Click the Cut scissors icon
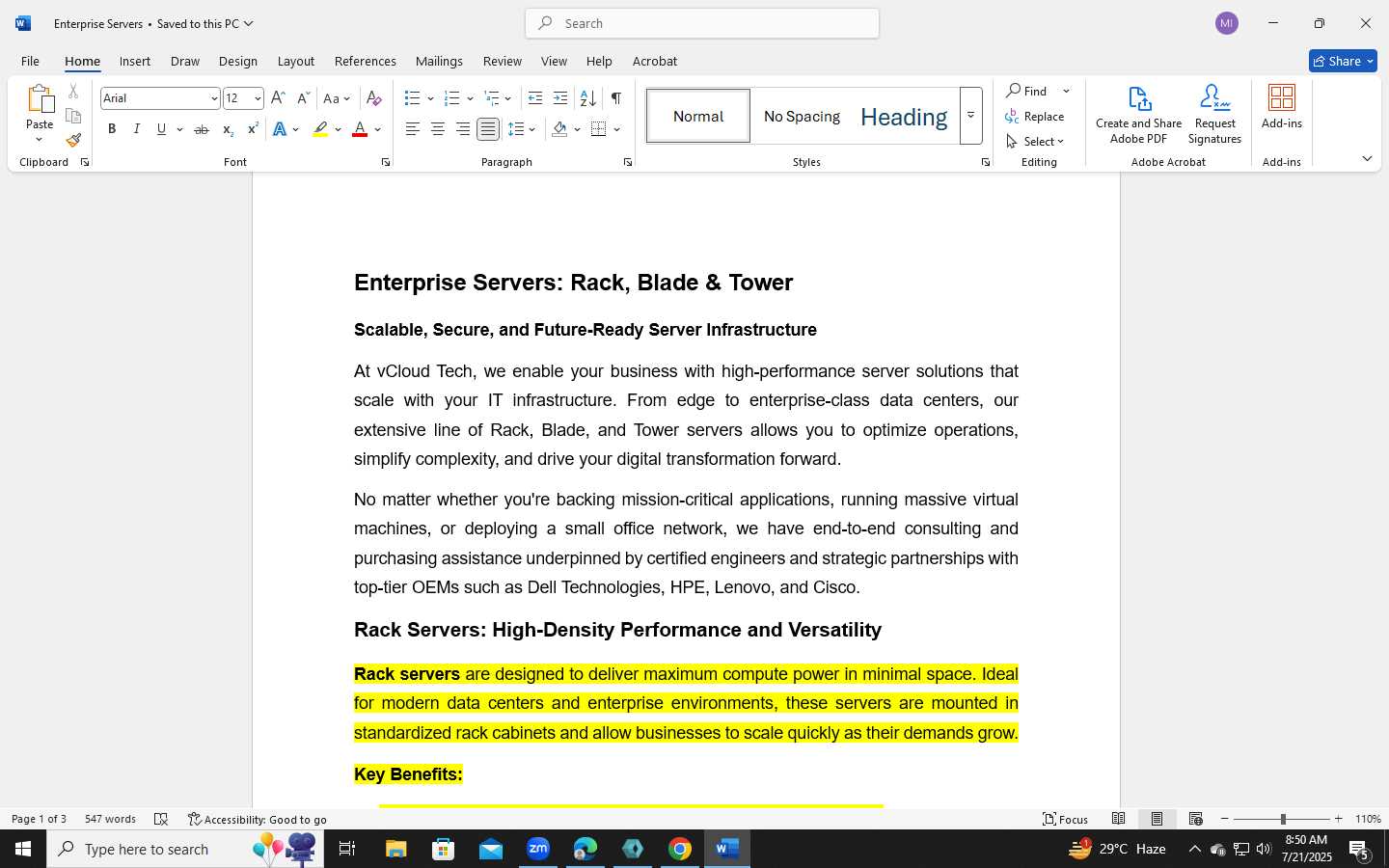Image resolution: width=1389 pixels, height=868 pixels. pyautogui.click(x=73, y=92)
